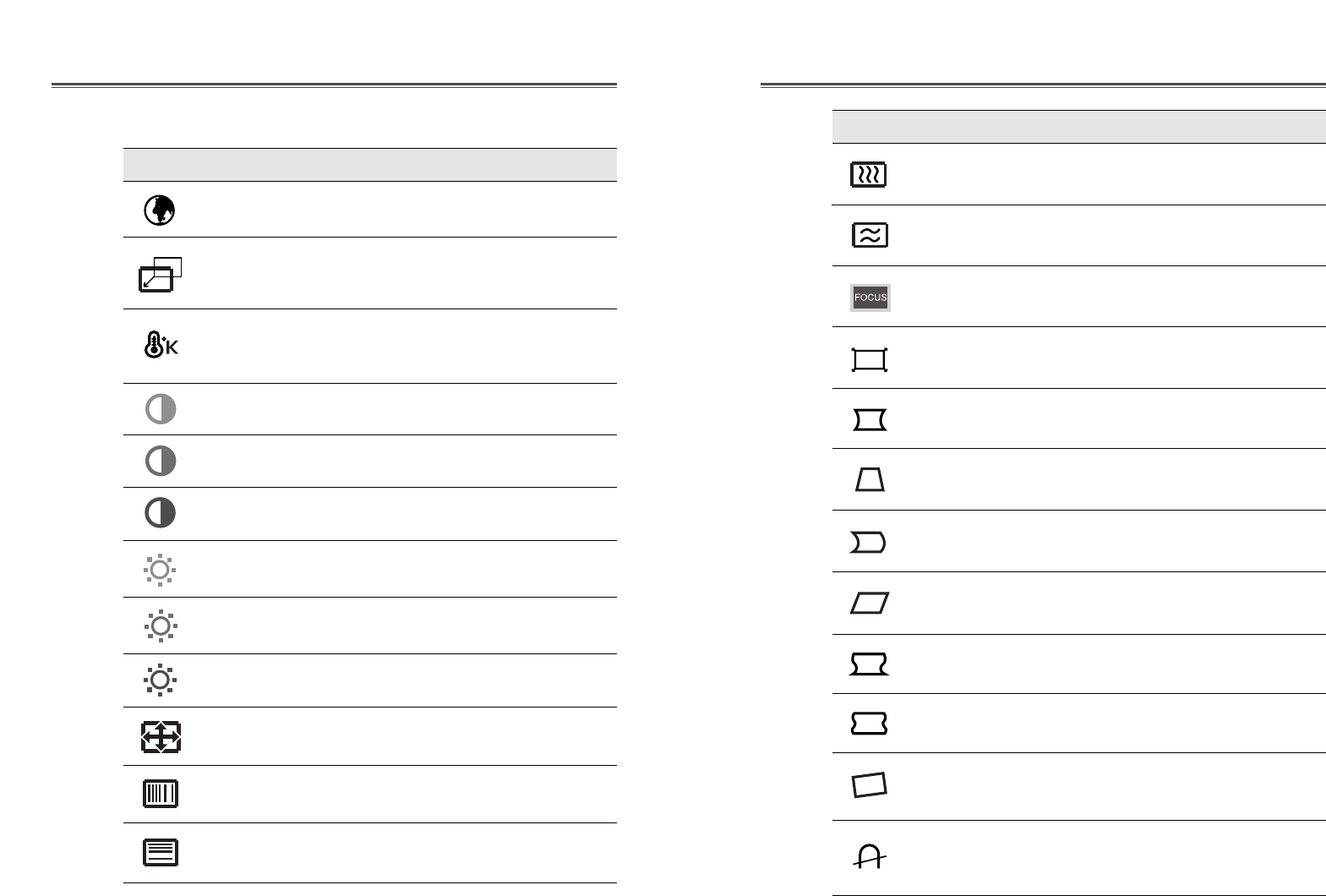1326x896 pixels.
Task: Choose the thermometer K color temperature icon
Action: coord(161,345)
